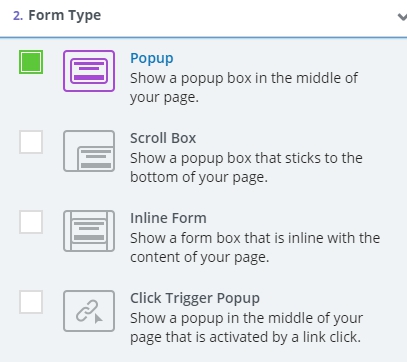407x362 pixels.
Task: Choose the Inline Form title label
Action: coord(168,218)
